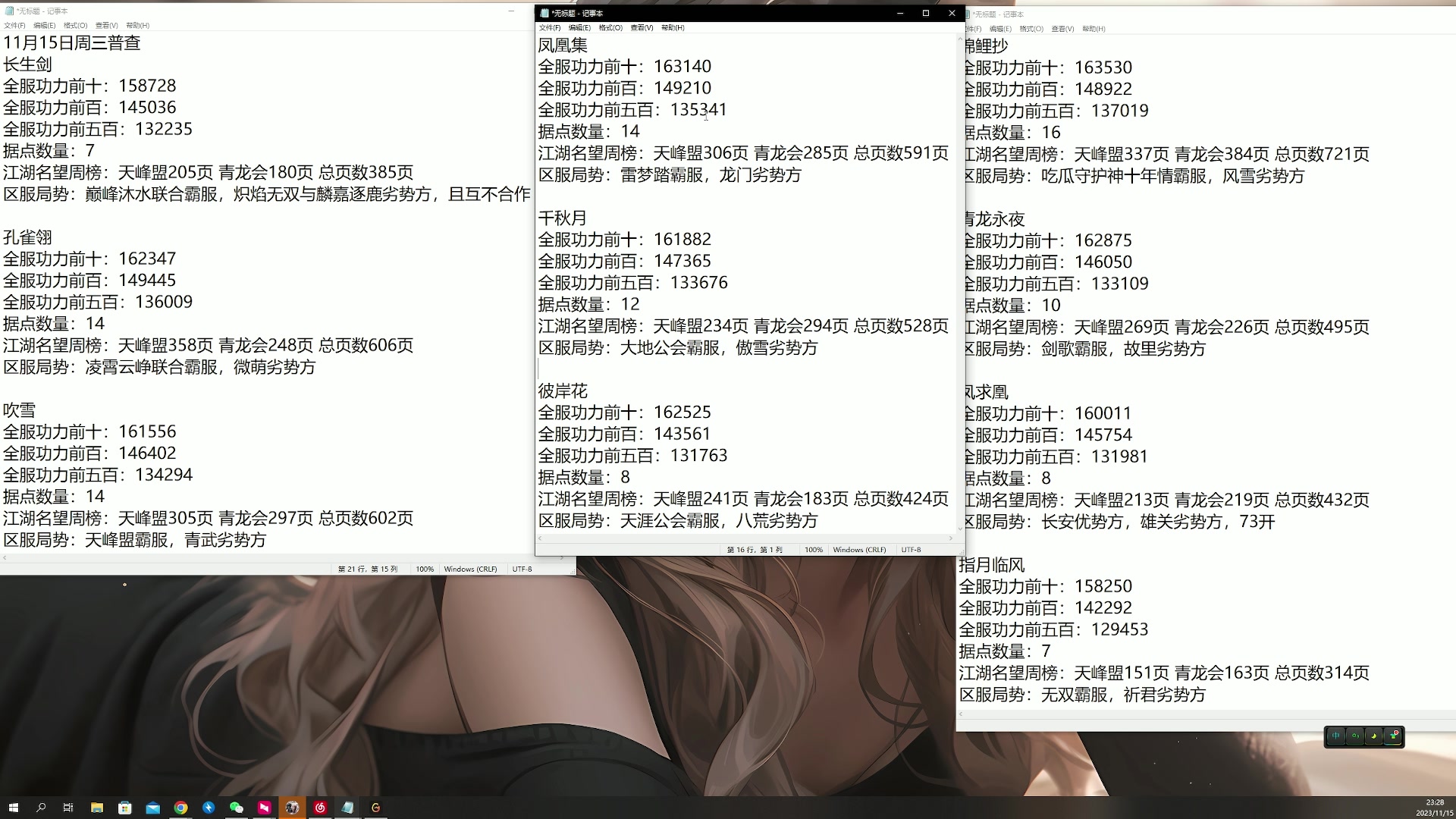This screenshot has height=819, width=1456.
Task: Open Google Chrome from the taskbar
Action: point(180,808)
